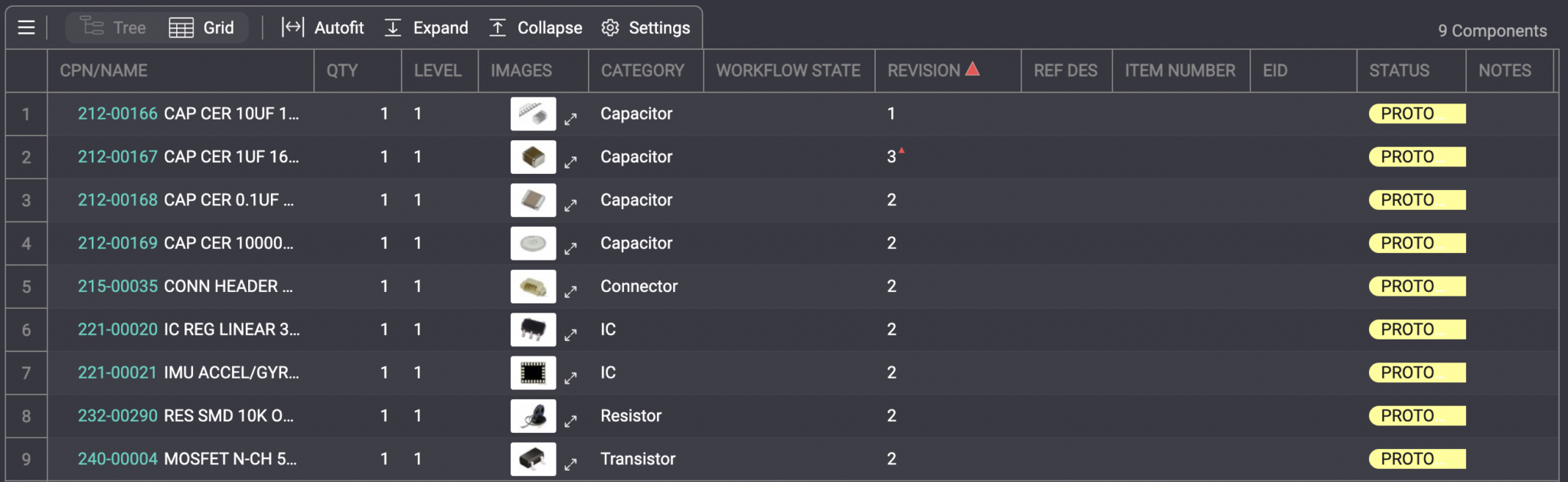Expand image arrow for 215-00035 connector

coord(570,291)
